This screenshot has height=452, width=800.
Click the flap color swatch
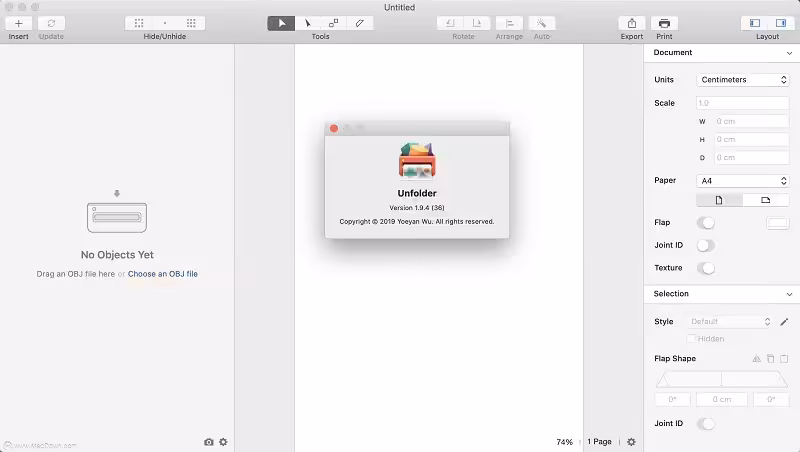pyautogui.click(x=778, y=223)
